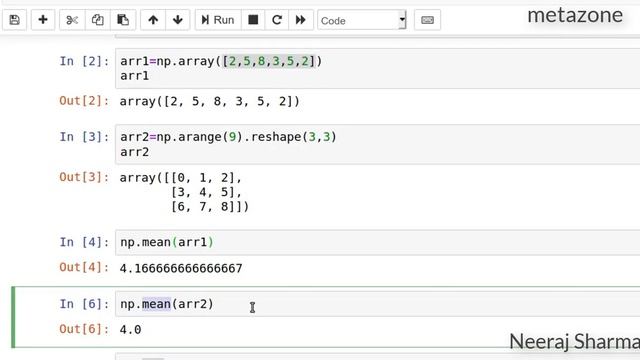
Task: Cut selected cells with scissors icon
Action: click(x=72, y=20)
